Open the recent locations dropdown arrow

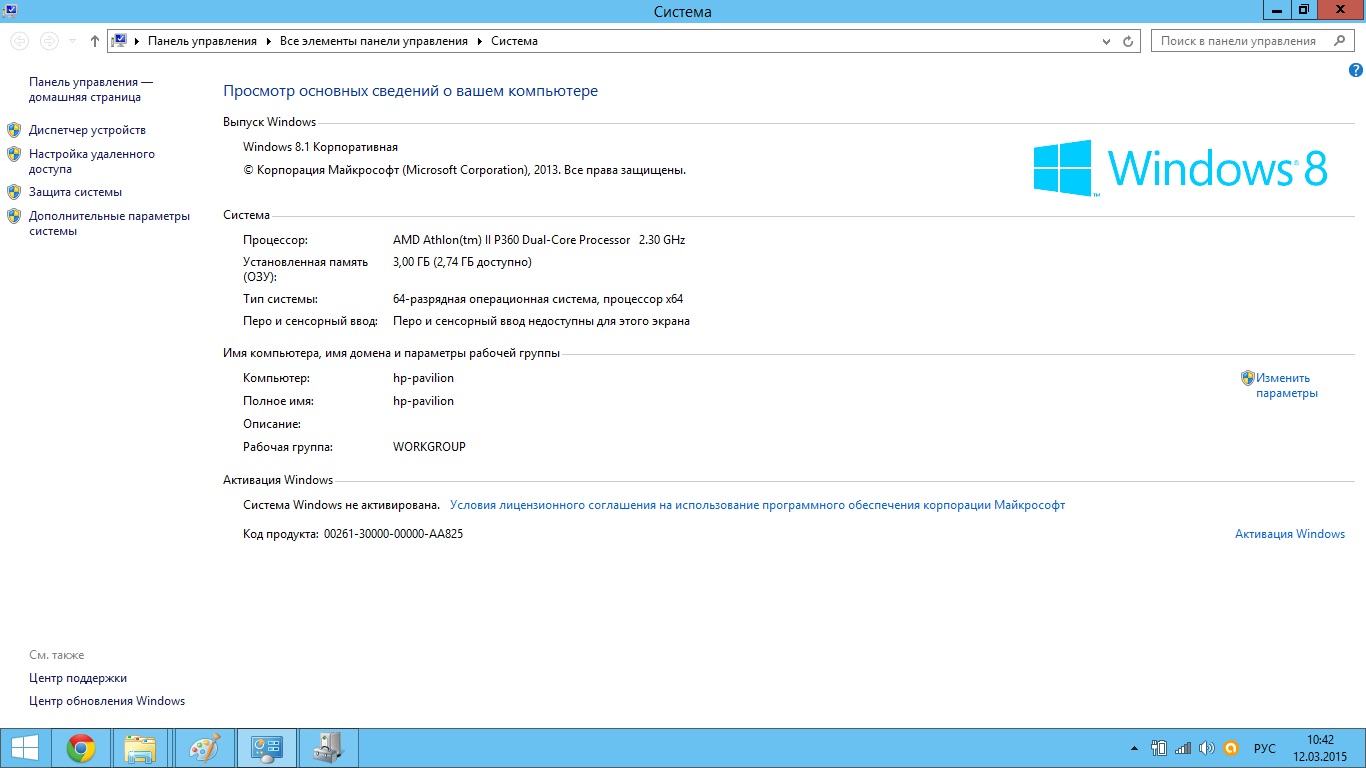(72, 42)
